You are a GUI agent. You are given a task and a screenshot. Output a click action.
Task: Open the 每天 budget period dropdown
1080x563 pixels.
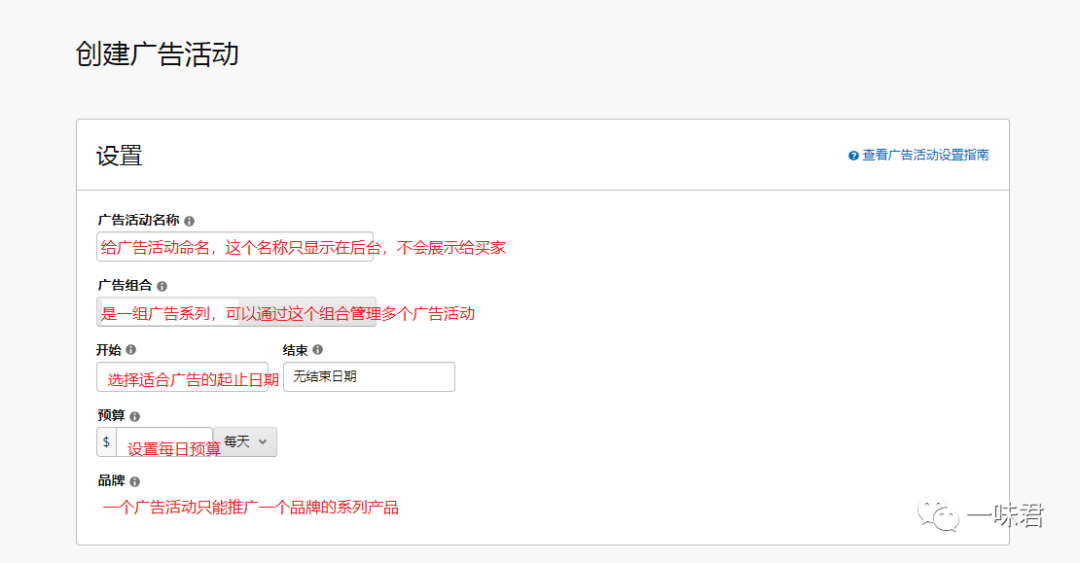[x=245, y=442]
